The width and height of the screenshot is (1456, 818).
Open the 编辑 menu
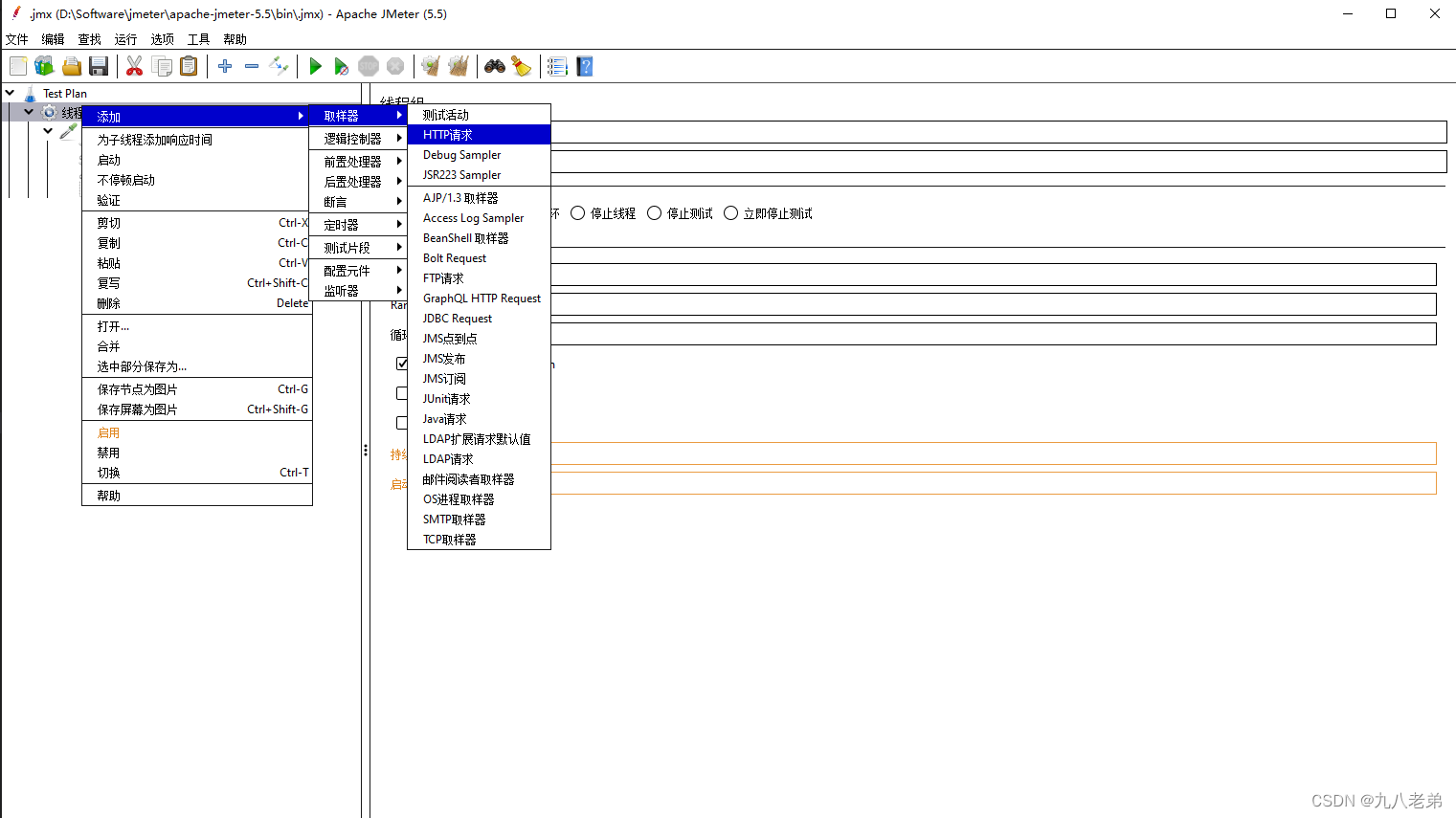53,39
